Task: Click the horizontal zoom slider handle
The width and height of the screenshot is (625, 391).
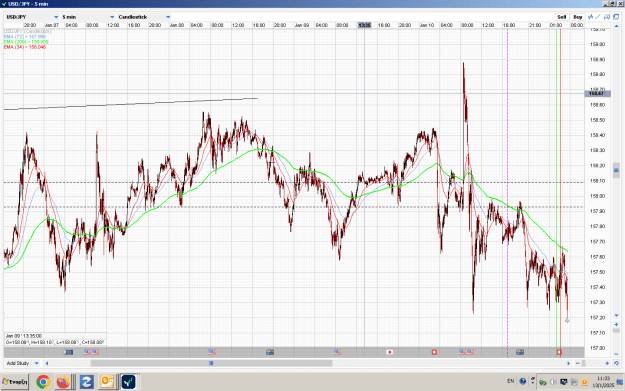Action: (584, 363)
